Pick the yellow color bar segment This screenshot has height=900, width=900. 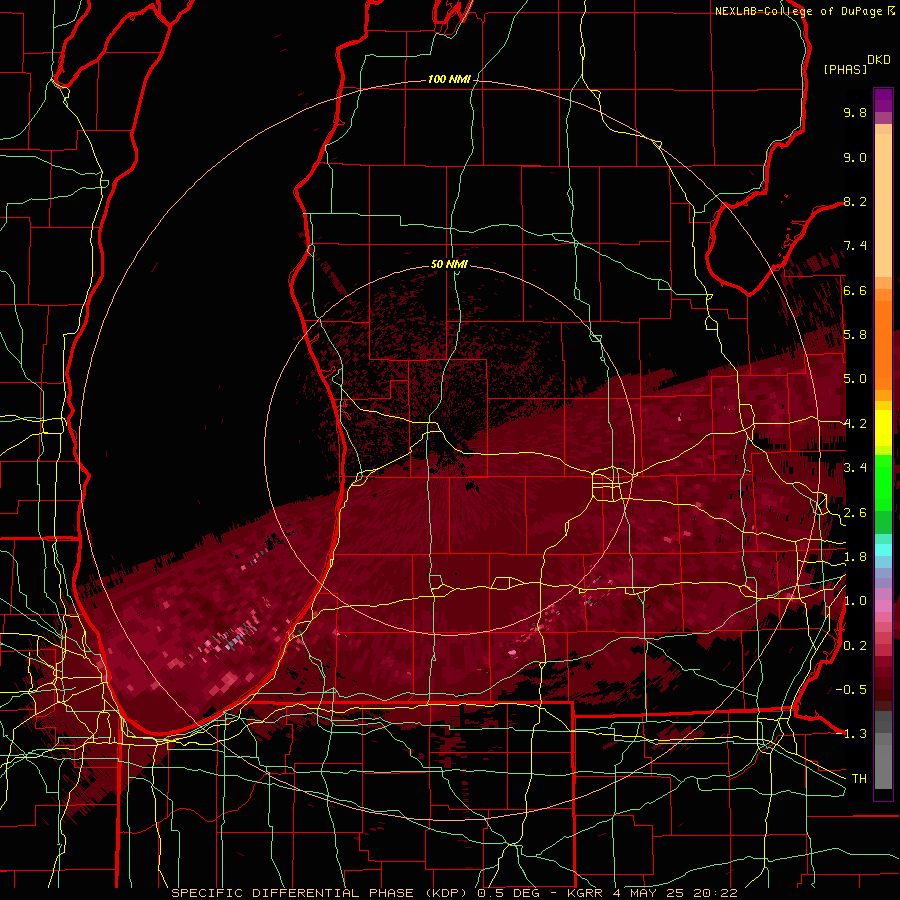[x=883, y=428]
